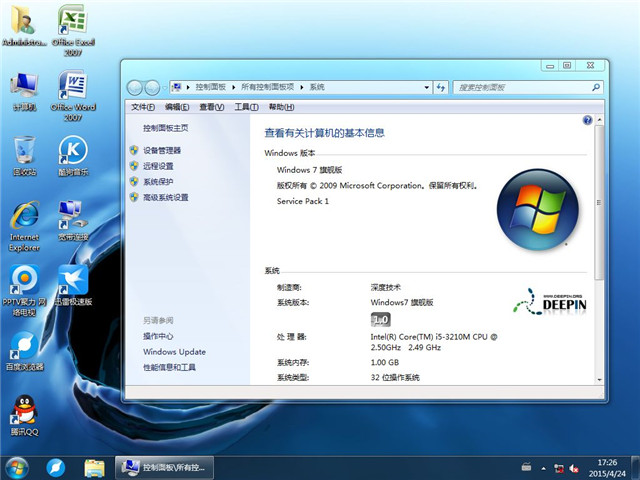The height and width of the screenshot is (480, 640).
Task: Open the 工具(T) menu
Action: [246, 107]
